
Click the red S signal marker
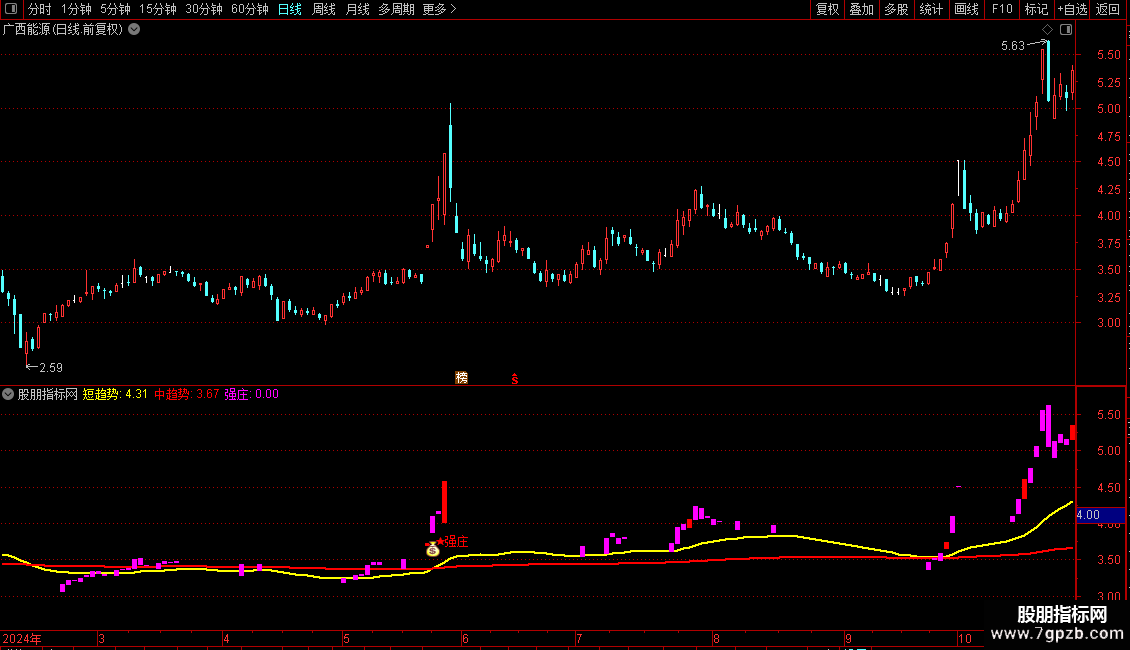point(515,379)
